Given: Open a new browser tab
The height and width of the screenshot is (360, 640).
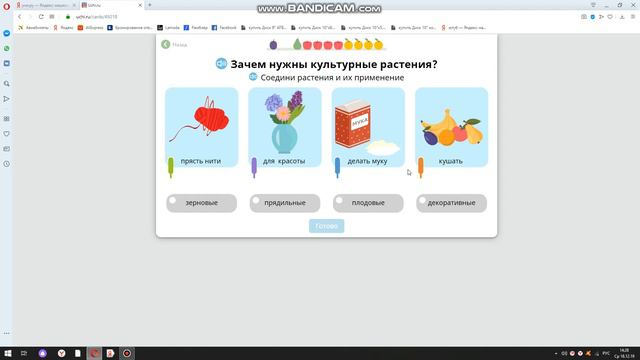Looking at the screenshot, I should point(150,5).
